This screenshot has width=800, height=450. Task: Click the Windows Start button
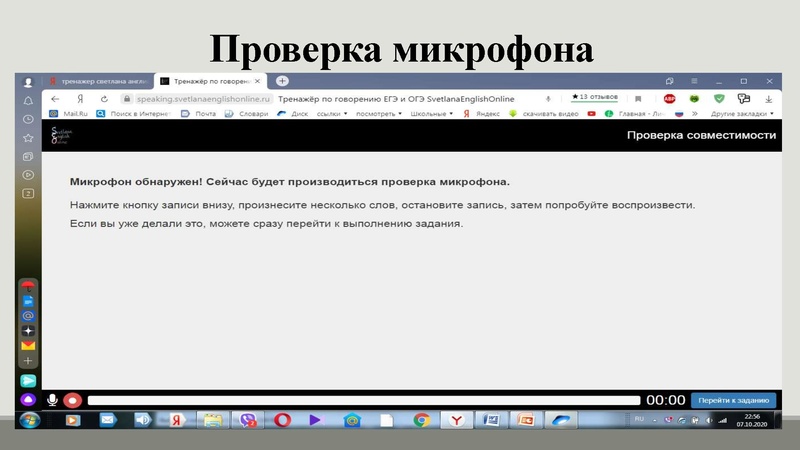pyautogui.click(x=30, y=420)
